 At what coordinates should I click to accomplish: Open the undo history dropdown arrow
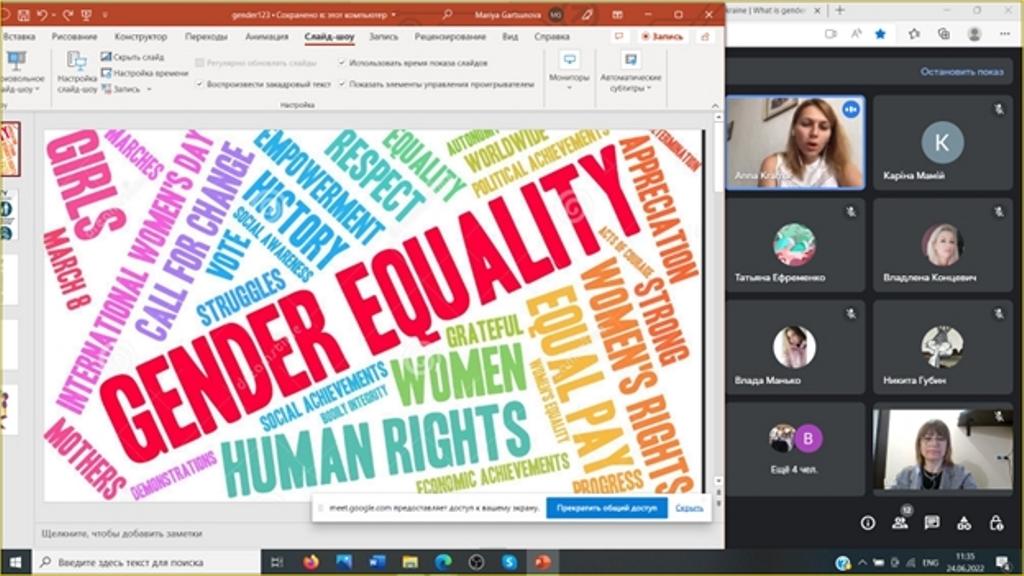click(x=52, y=14)
